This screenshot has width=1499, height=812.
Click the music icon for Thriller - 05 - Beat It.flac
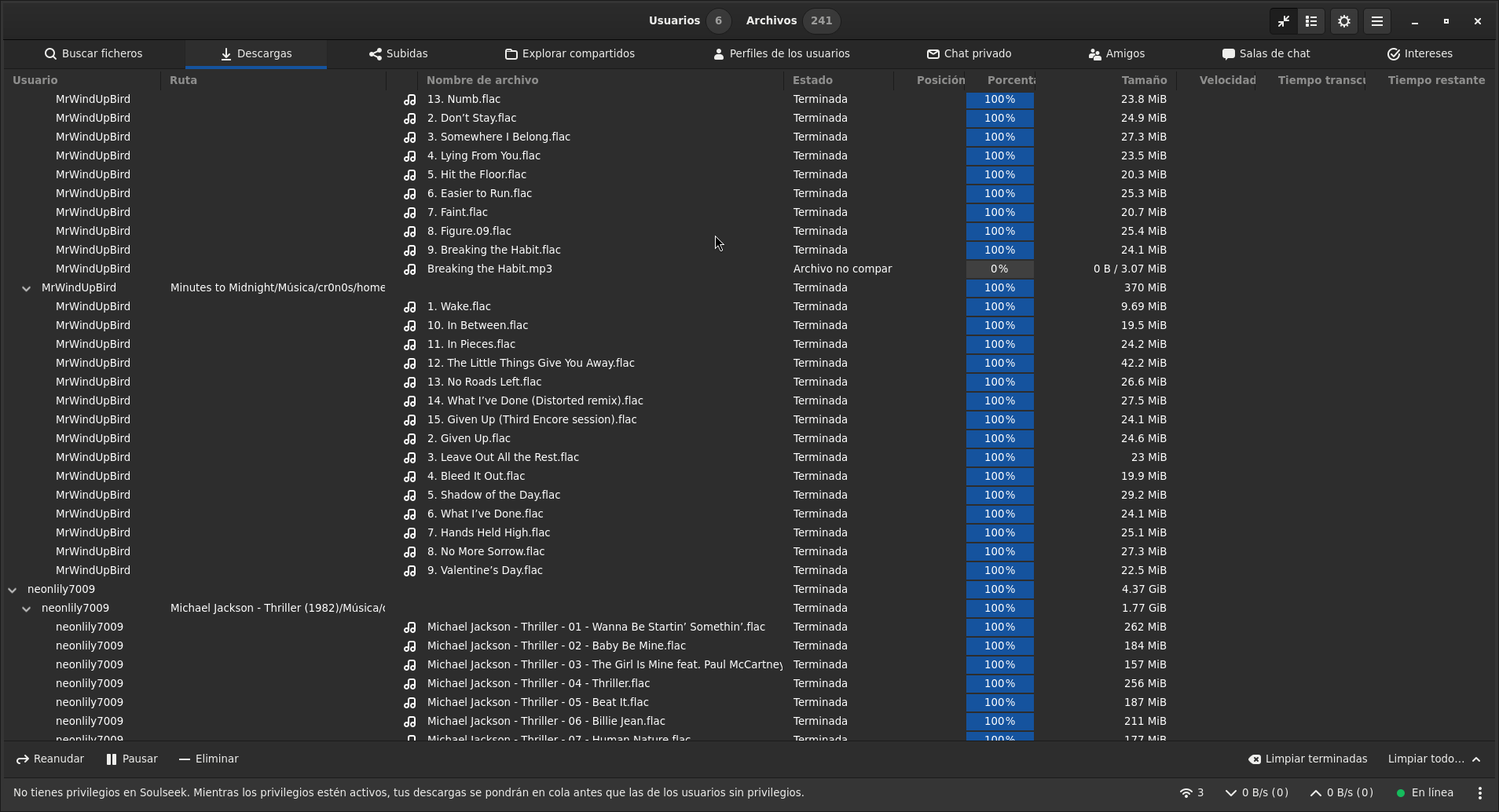point(410,703)
